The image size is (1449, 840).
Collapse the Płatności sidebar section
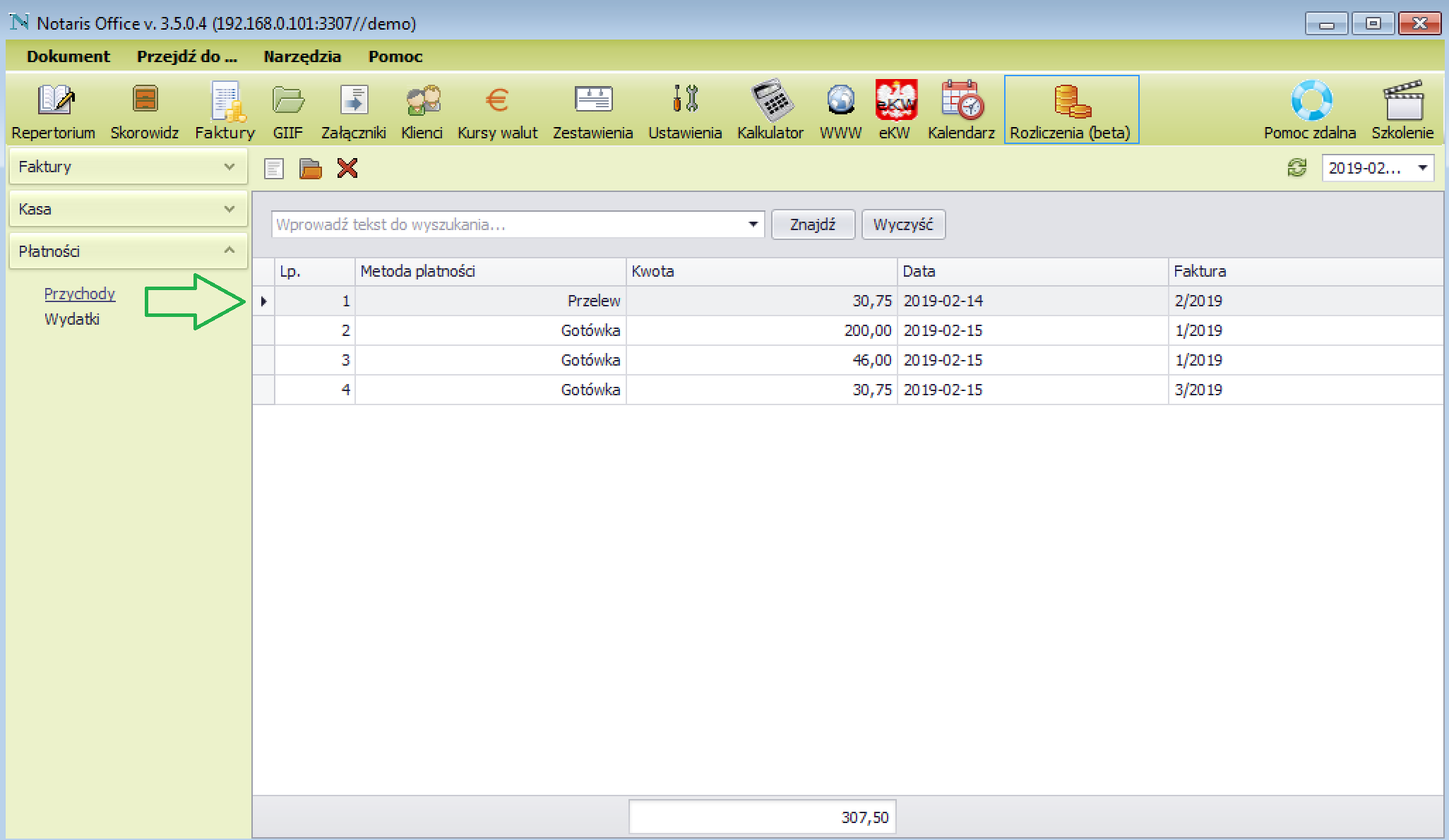(129, 251)
